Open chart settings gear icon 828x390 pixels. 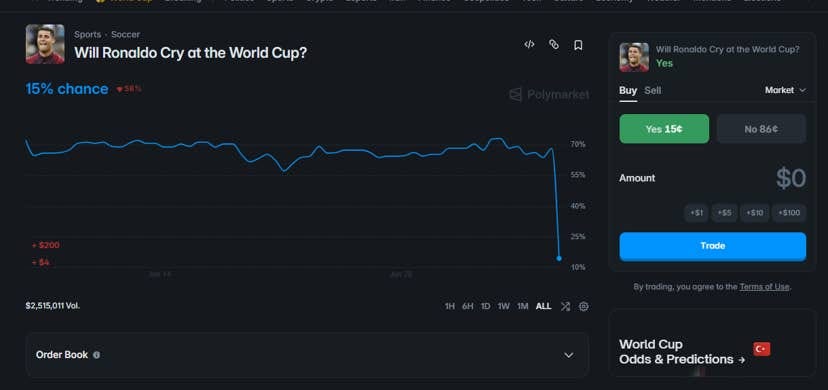click(x=584, y=307)
